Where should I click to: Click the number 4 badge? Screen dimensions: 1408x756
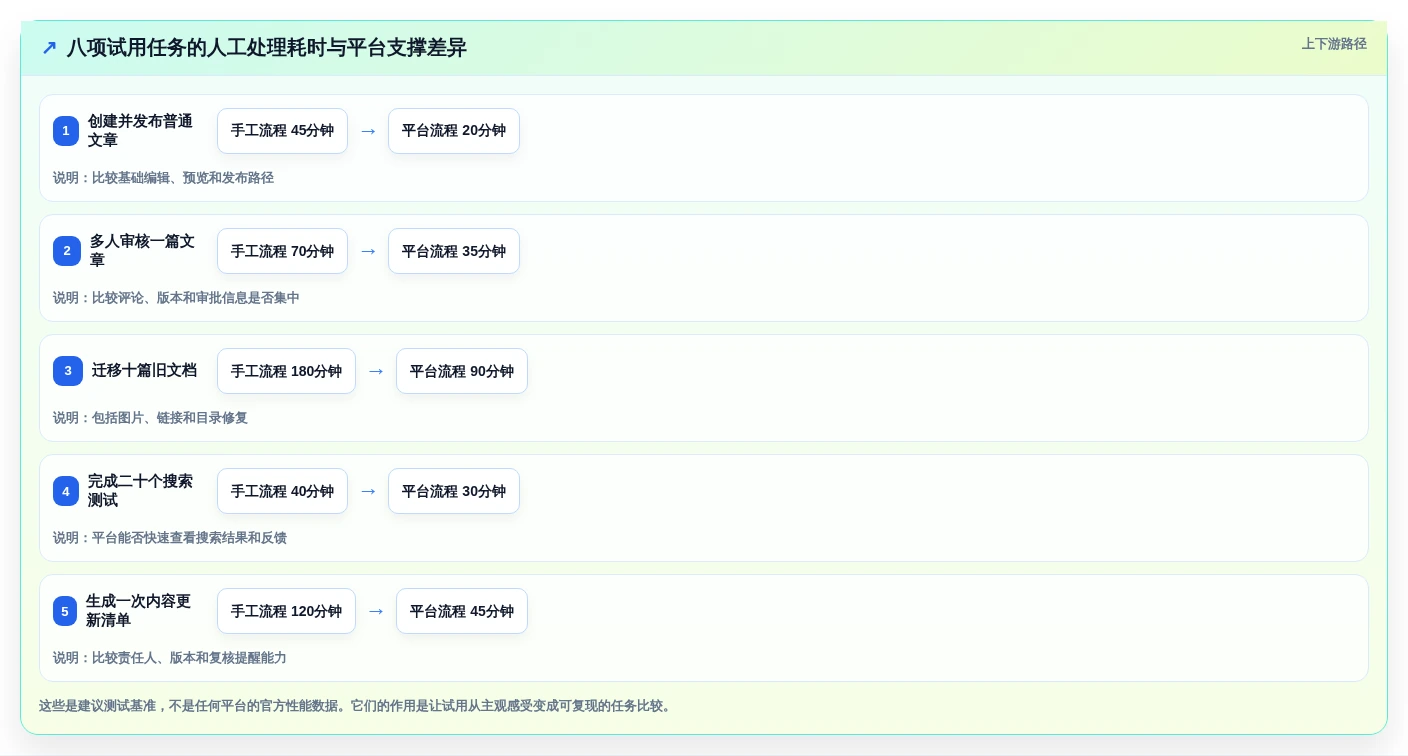[66, 491]
